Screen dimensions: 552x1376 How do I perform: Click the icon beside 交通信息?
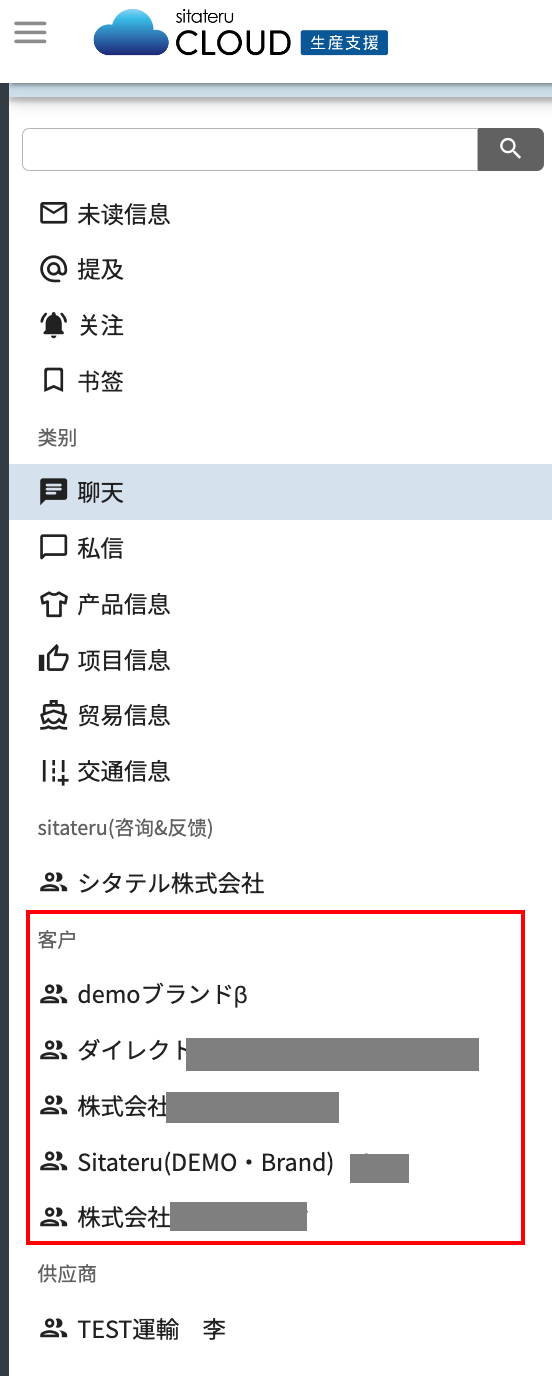pos(53,771)
